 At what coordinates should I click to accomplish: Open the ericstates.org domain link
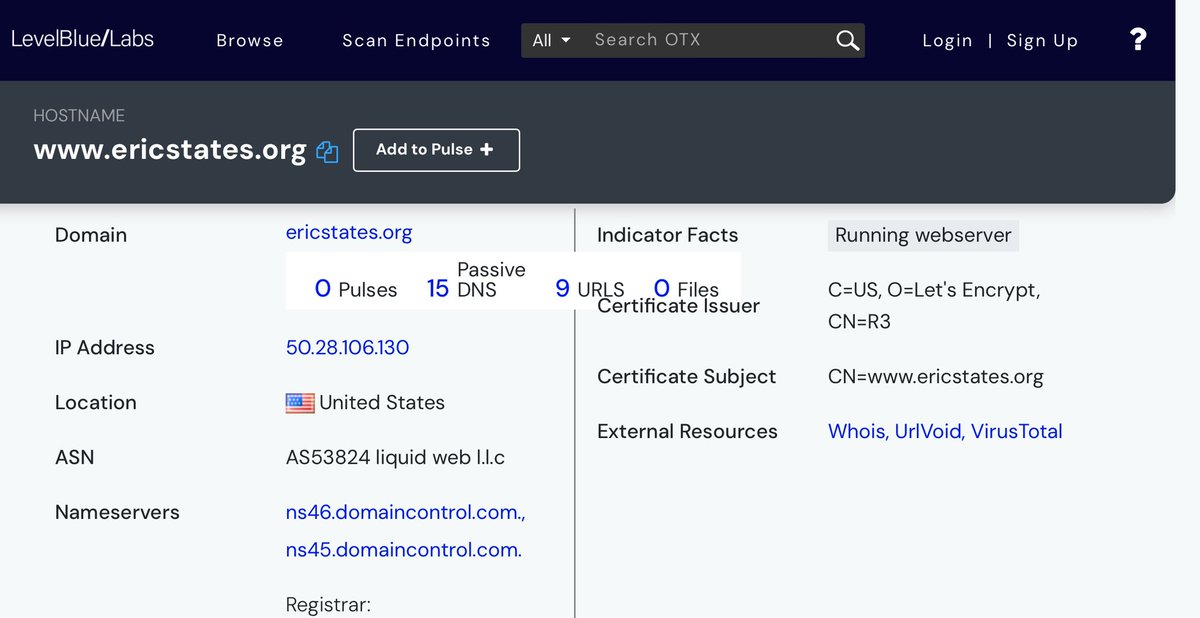pos(349,232)
